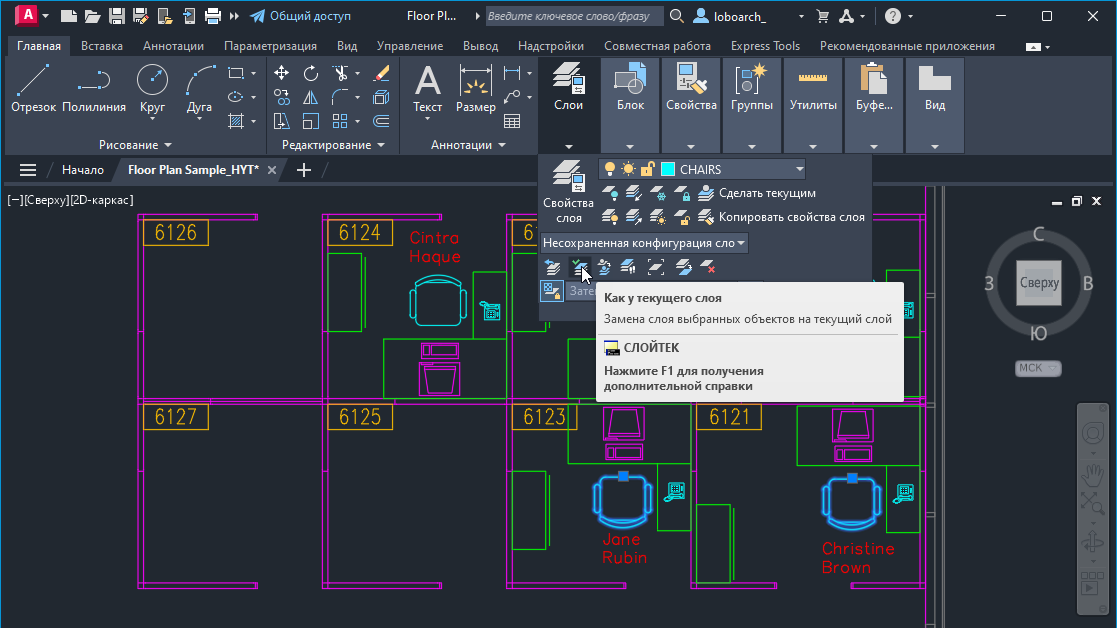The width and height of the screenshot is (1117, 628).
Task: Click the Previous layer state icon
Action: tap(553, 267)
